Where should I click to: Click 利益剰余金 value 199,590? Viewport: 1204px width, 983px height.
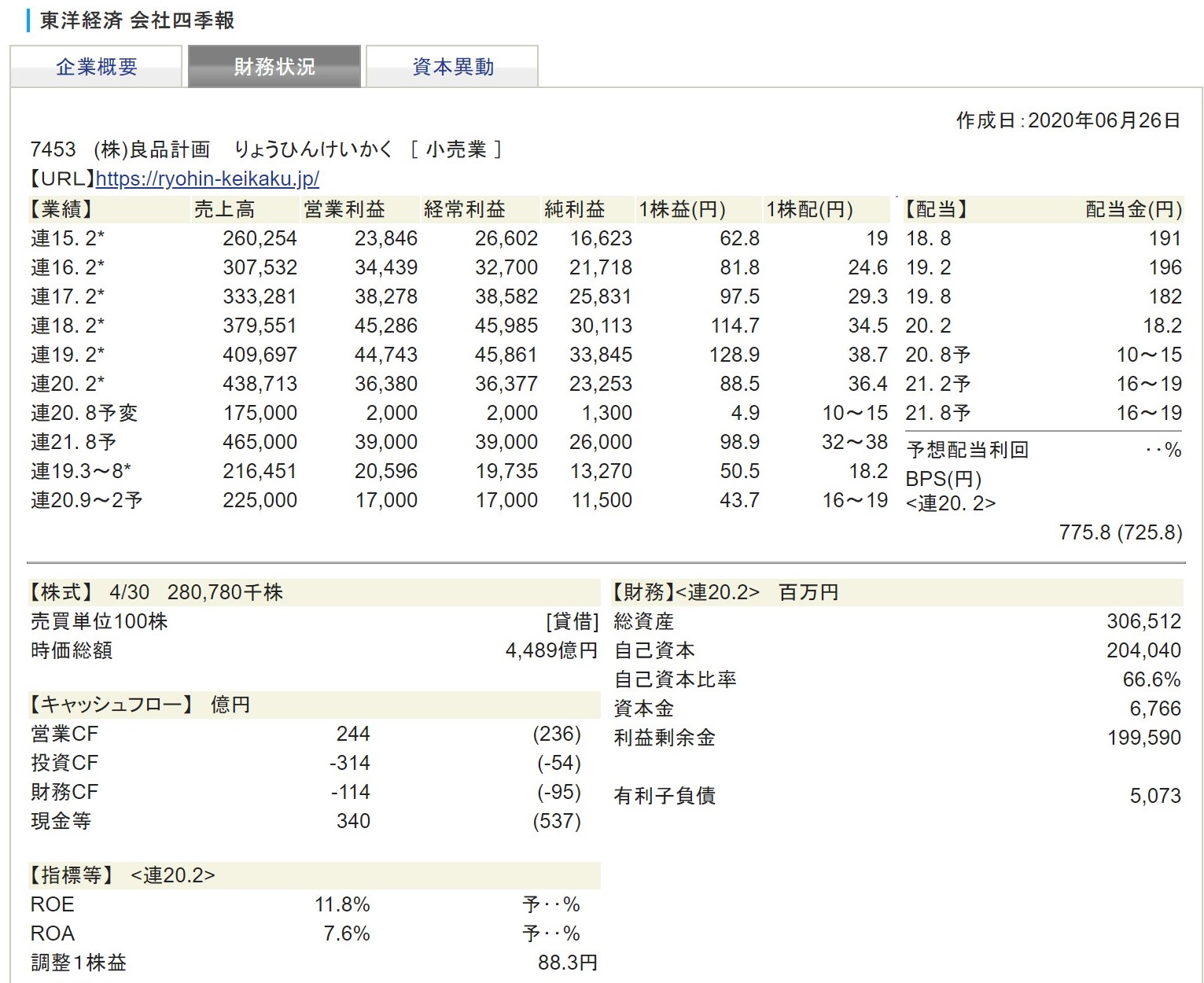tap(1144, 738)
